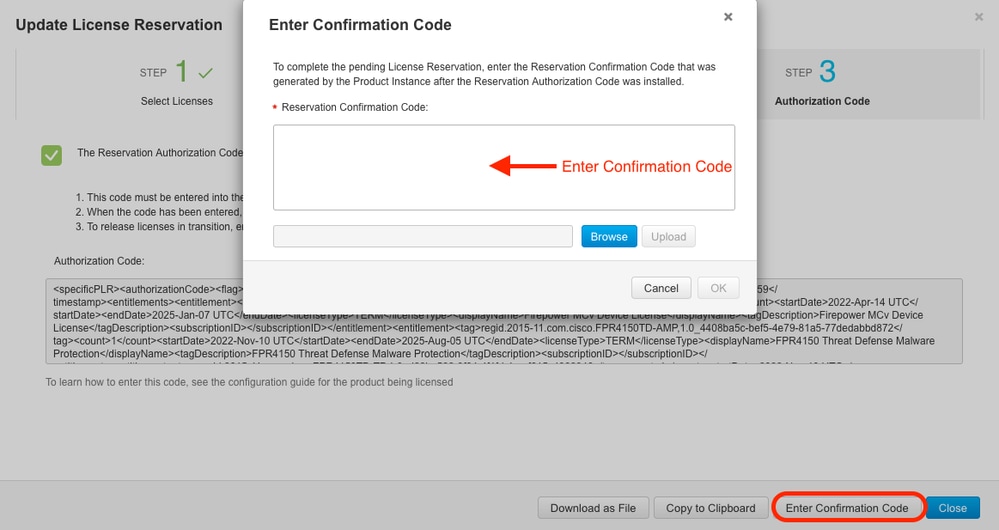Click Copy to Clipboard
The height and width of the screenshot is (530, 999).
(x=710, y=508)
